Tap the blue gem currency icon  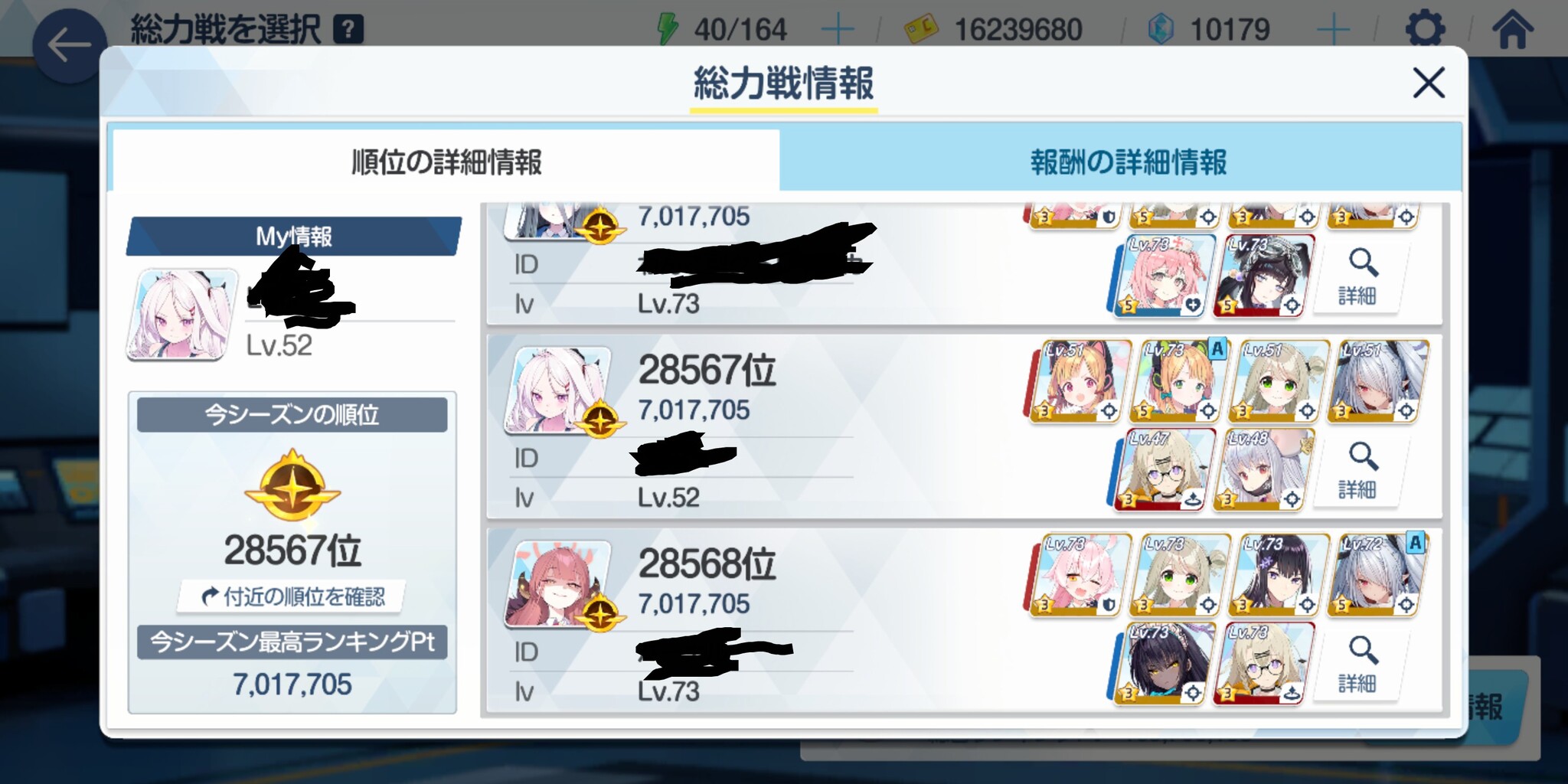1161,30
